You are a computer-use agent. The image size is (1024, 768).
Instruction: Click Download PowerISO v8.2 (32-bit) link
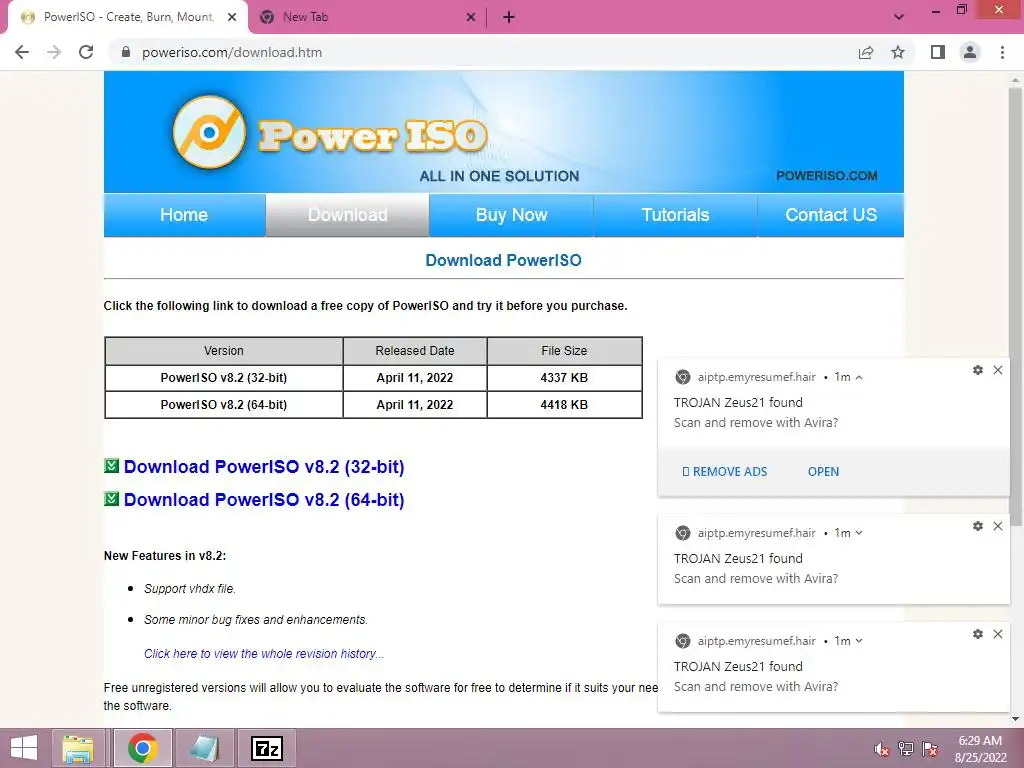(264, 467)
